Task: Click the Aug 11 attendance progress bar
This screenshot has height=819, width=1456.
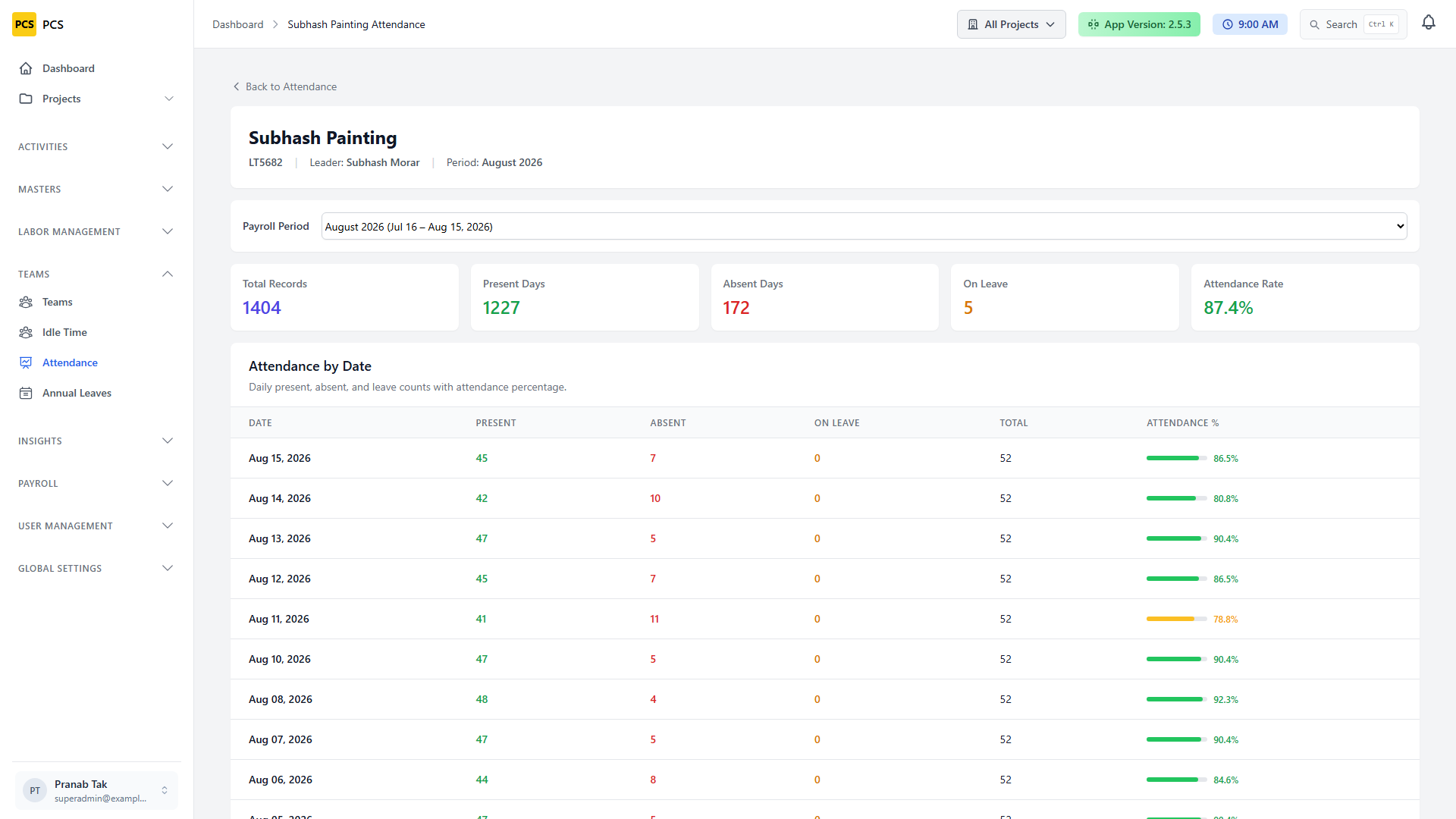Action: (1176, 619)
